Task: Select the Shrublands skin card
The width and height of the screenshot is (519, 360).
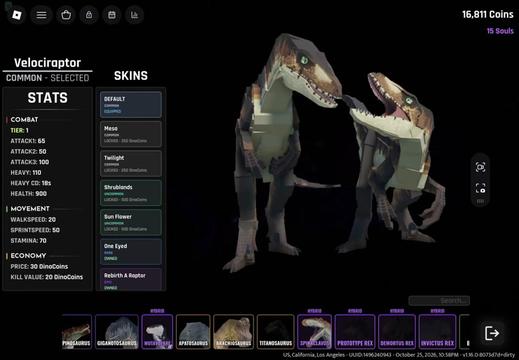Action: pyautogui.click(x=131, y=193)
